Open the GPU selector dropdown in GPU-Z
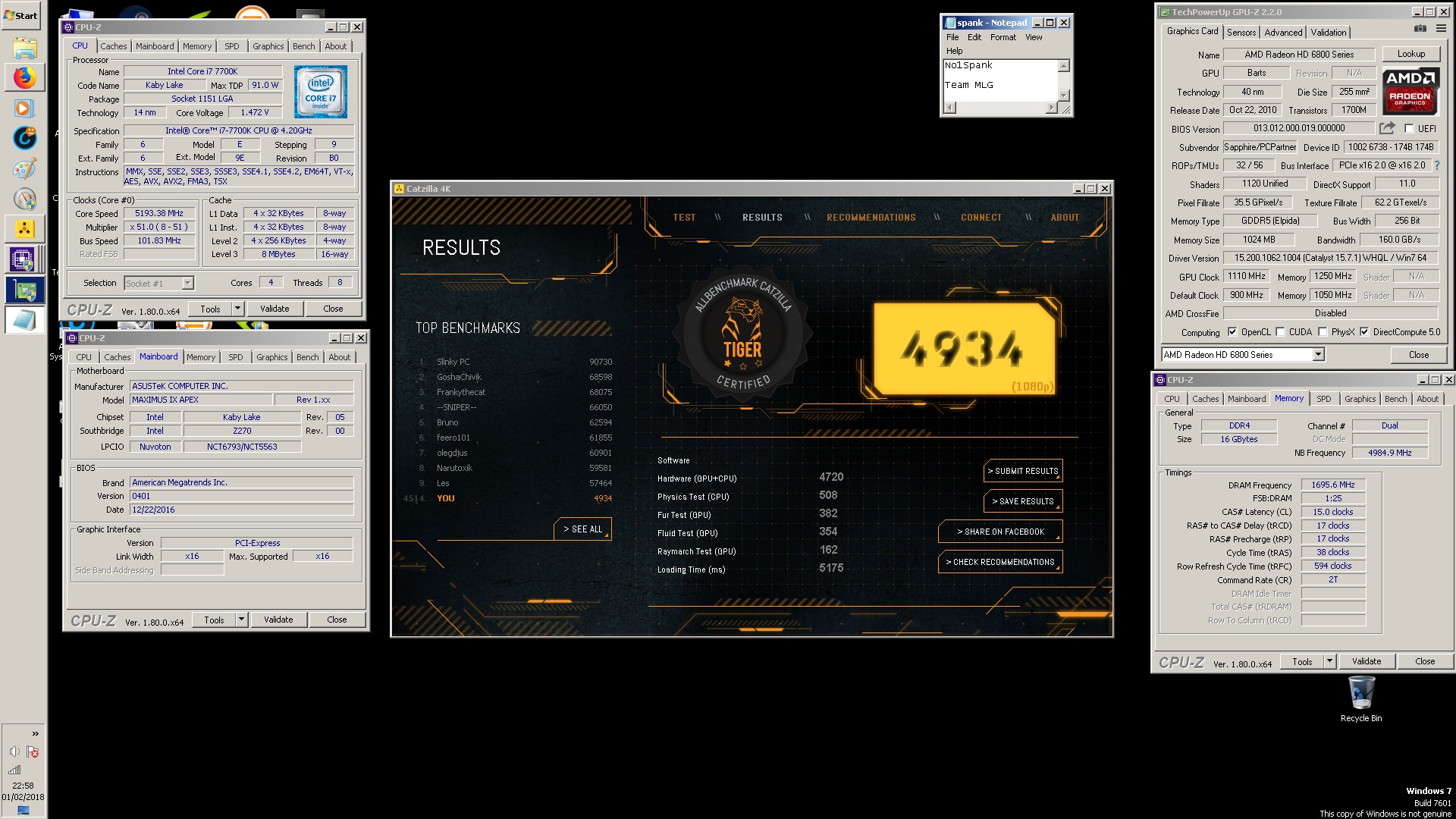The width and height of the screenshot is (1456, 819). (1318, 355)
